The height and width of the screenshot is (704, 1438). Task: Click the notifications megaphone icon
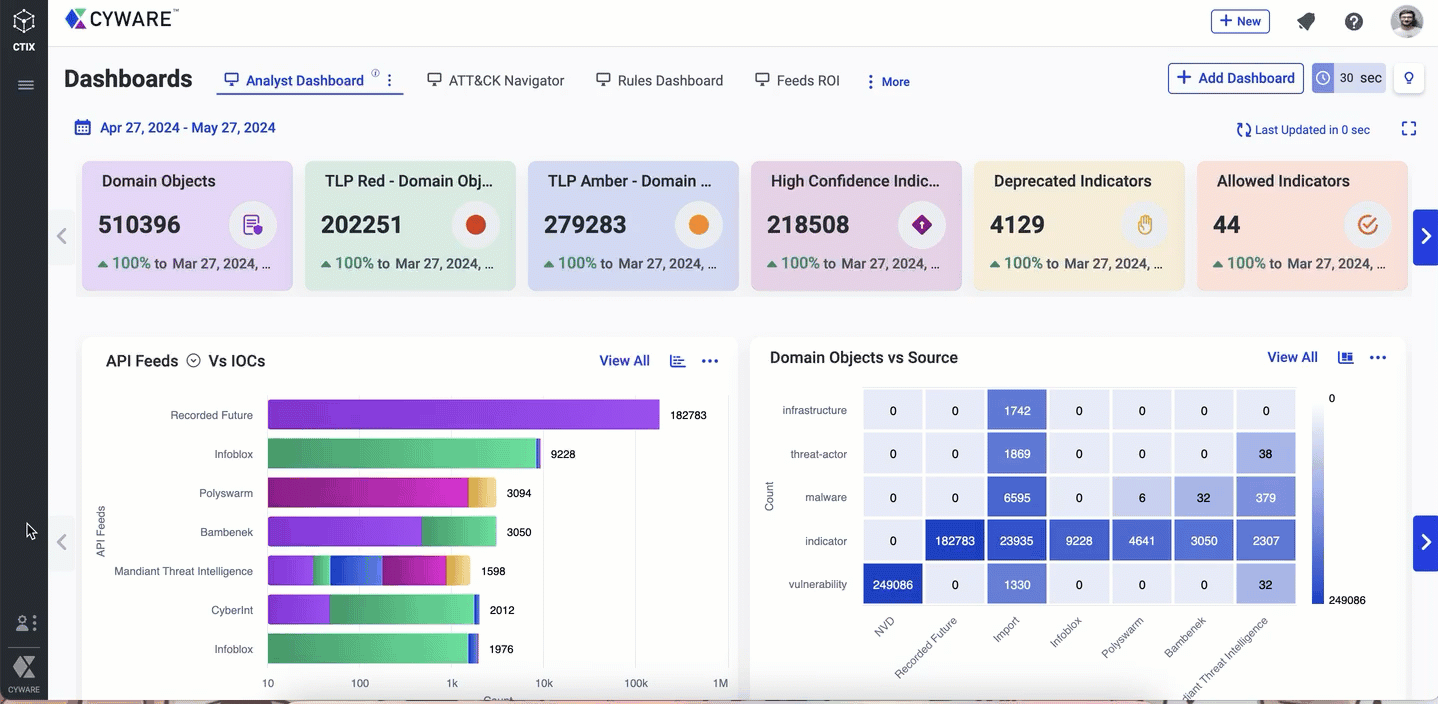point(1306,22)
